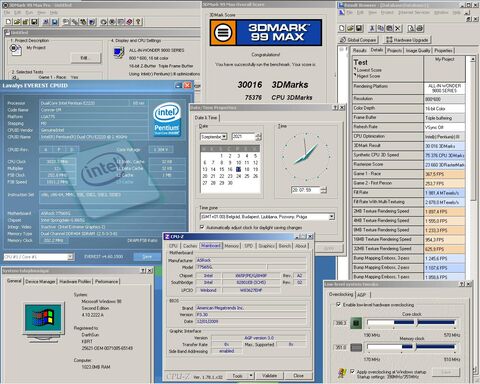
Task: Select highlighted day 17 in the calendar
Action: point(238,169)
